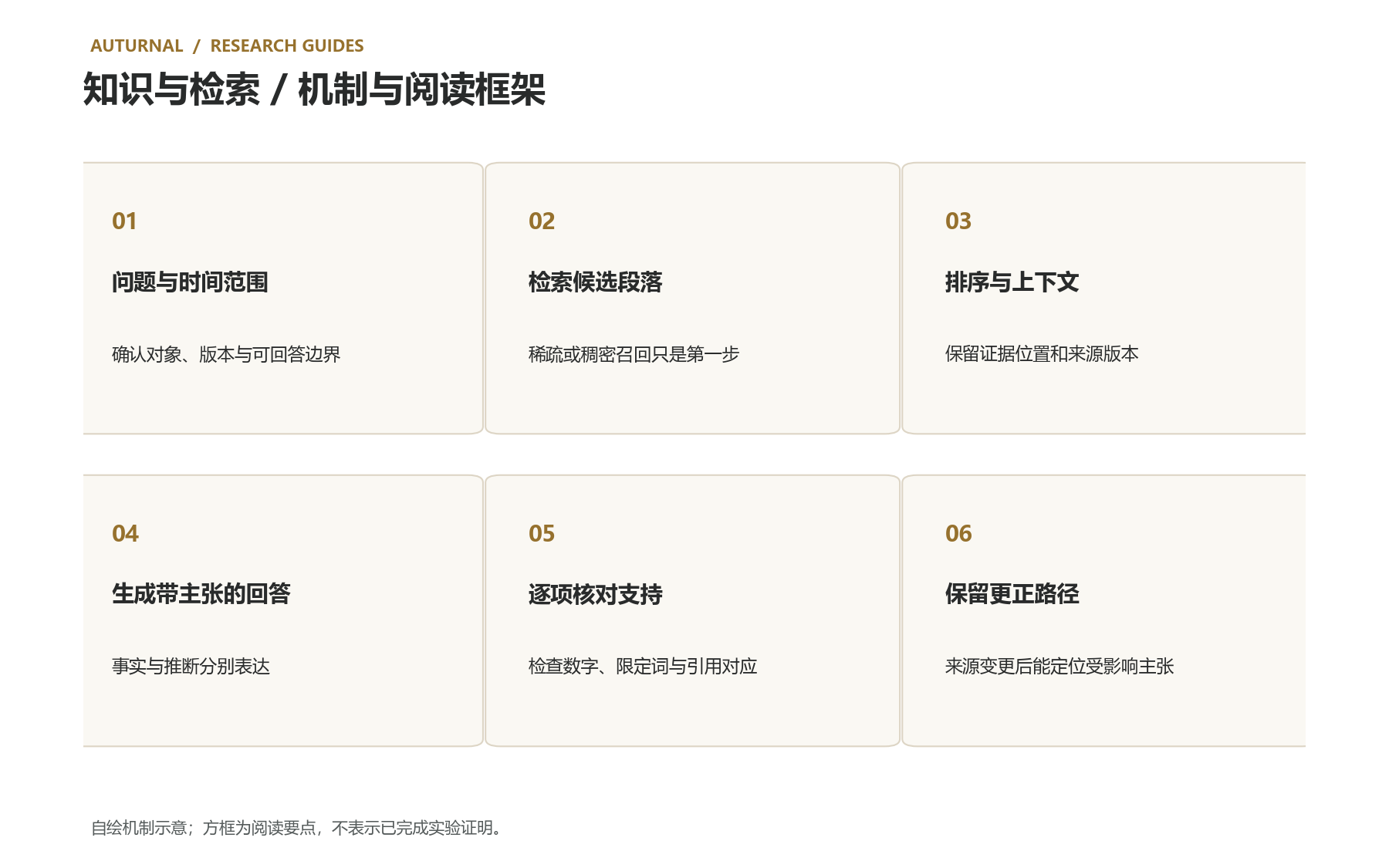Click the RESEARCH GUIDES breadcrumb label
1389x868 pixels.
(x=287, y=46)
